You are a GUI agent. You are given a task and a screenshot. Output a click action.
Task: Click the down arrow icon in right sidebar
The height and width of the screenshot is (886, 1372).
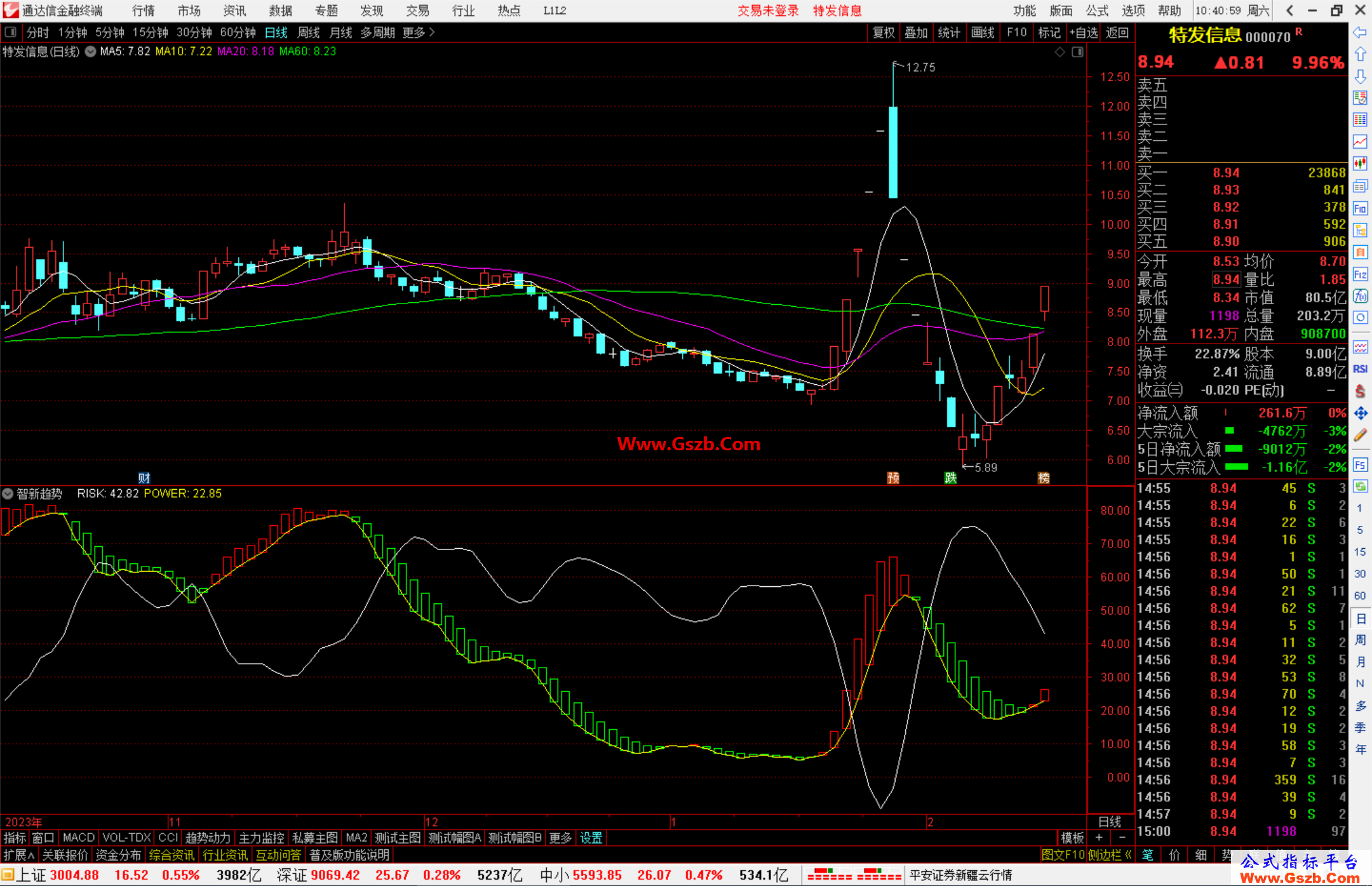coord(1360,77)
